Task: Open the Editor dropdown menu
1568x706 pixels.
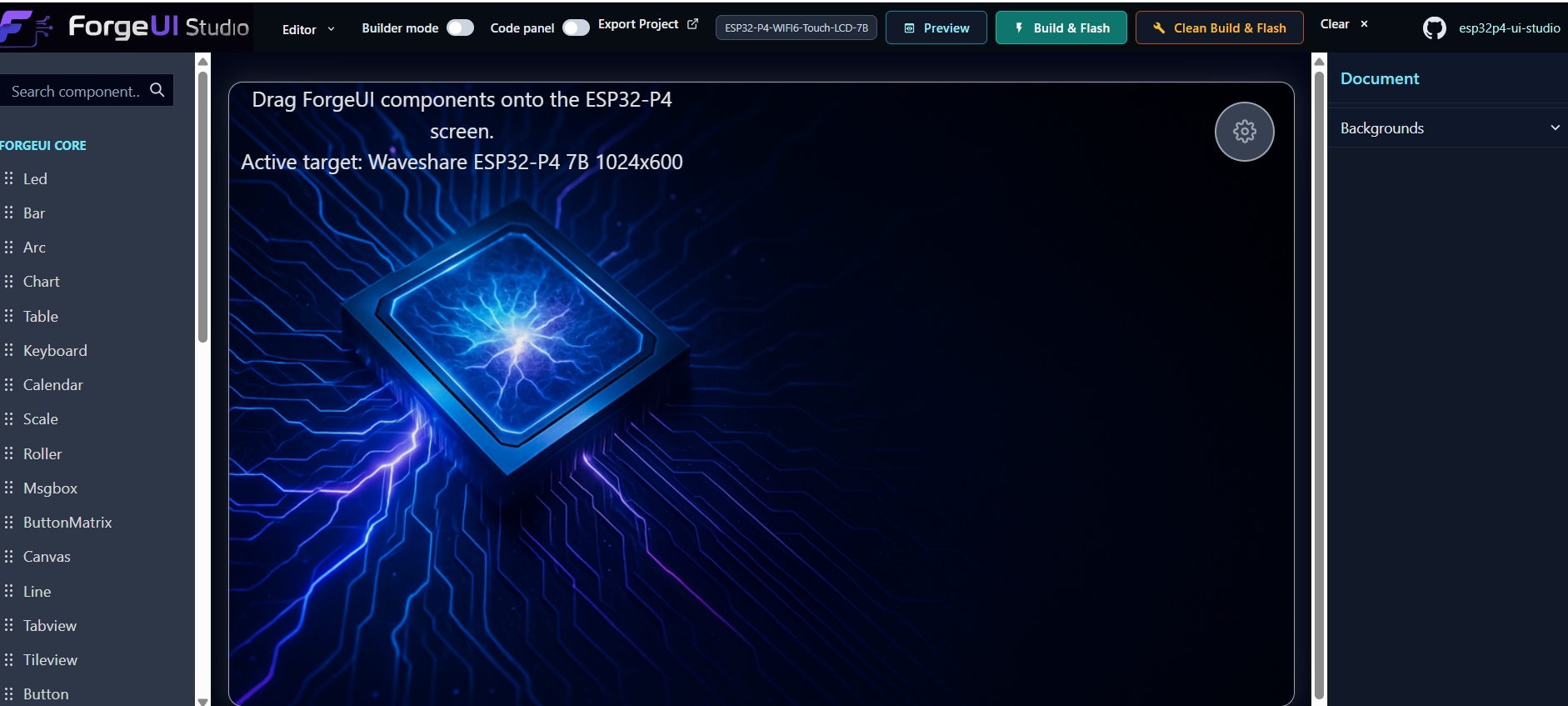Action: (x=308, y=29)
